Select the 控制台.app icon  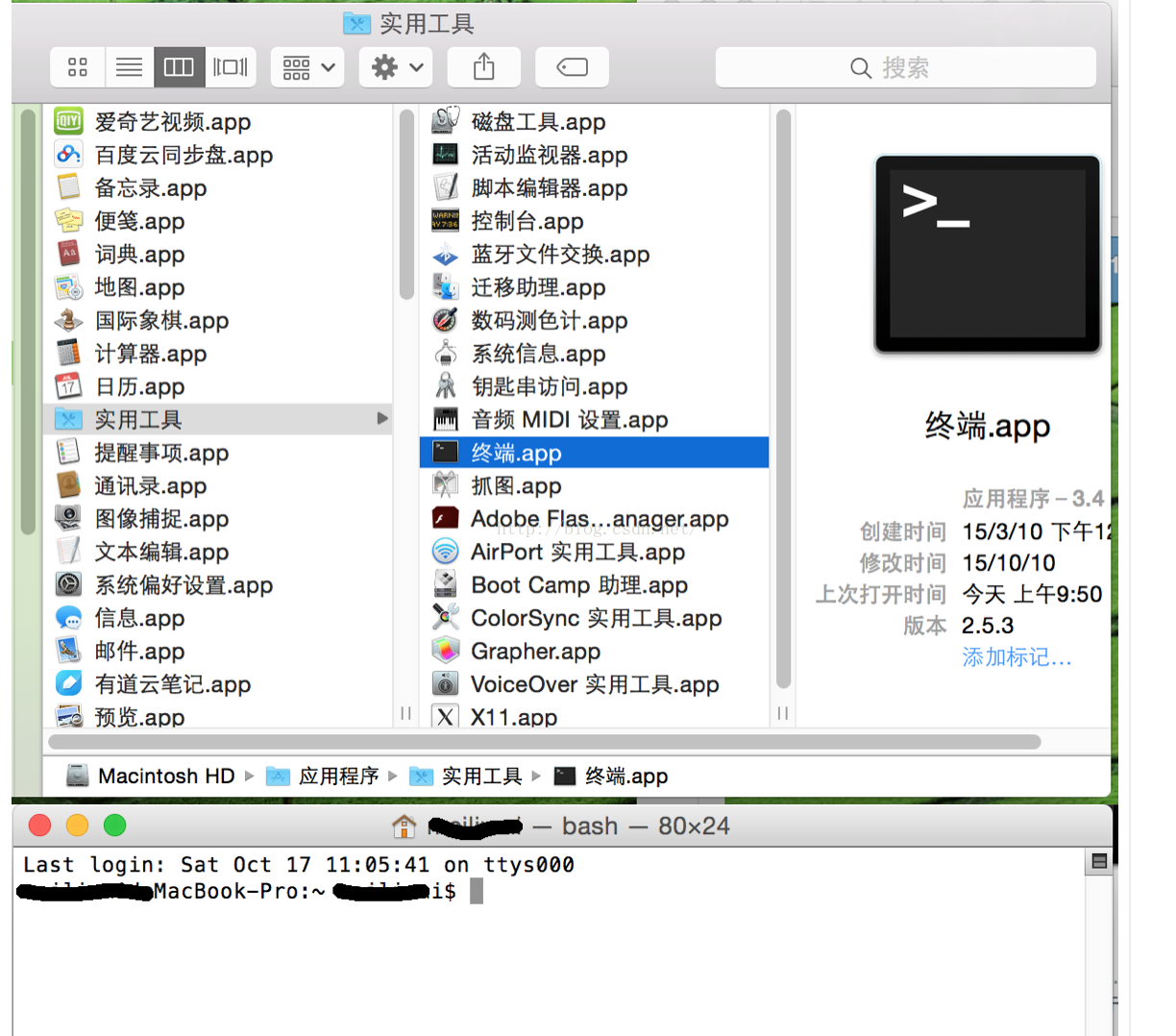click(446, 220)
